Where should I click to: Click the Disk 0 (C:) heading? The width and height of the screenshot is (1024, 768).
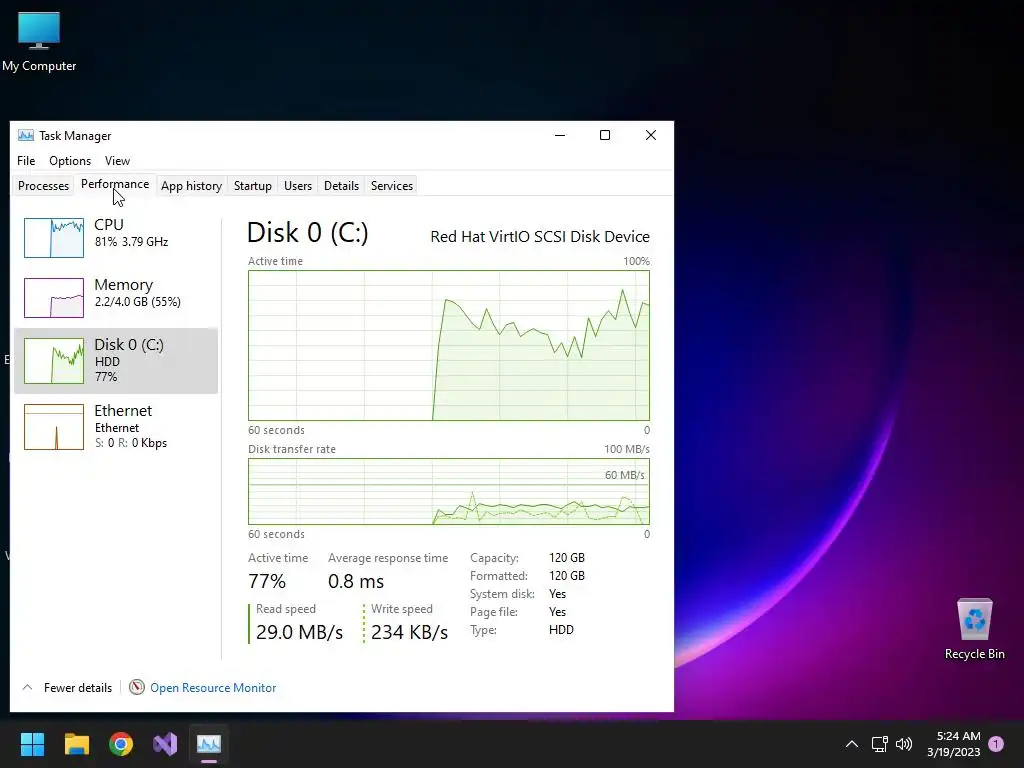pyautogui.click(x=308, y=232)
